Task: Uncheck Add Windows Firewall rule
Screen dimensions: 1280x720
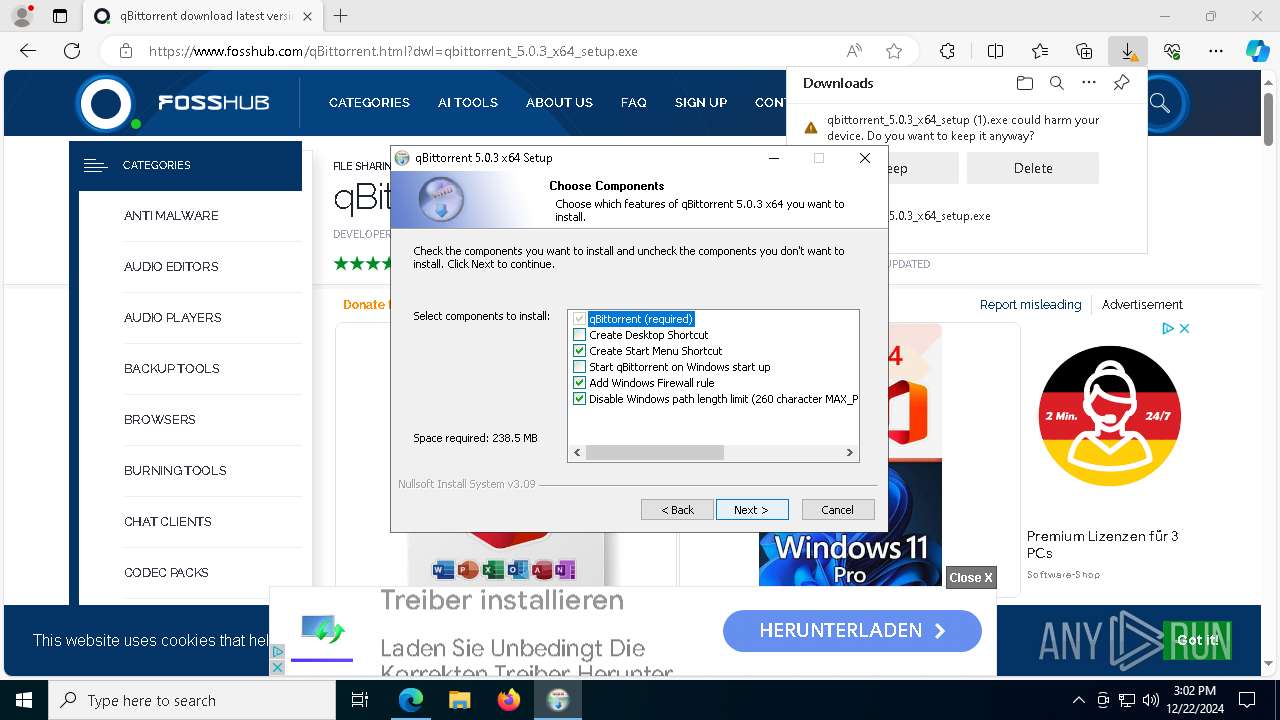Action: click(579, 383)
